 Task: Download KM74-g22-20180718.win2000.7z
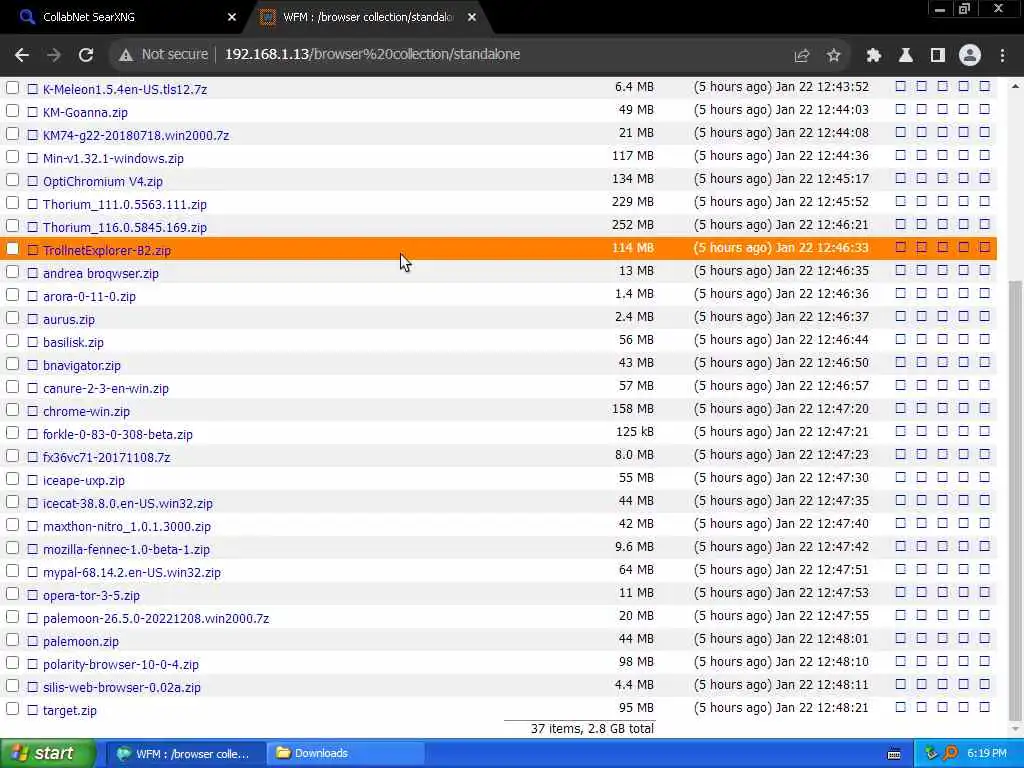click(136, 135)
